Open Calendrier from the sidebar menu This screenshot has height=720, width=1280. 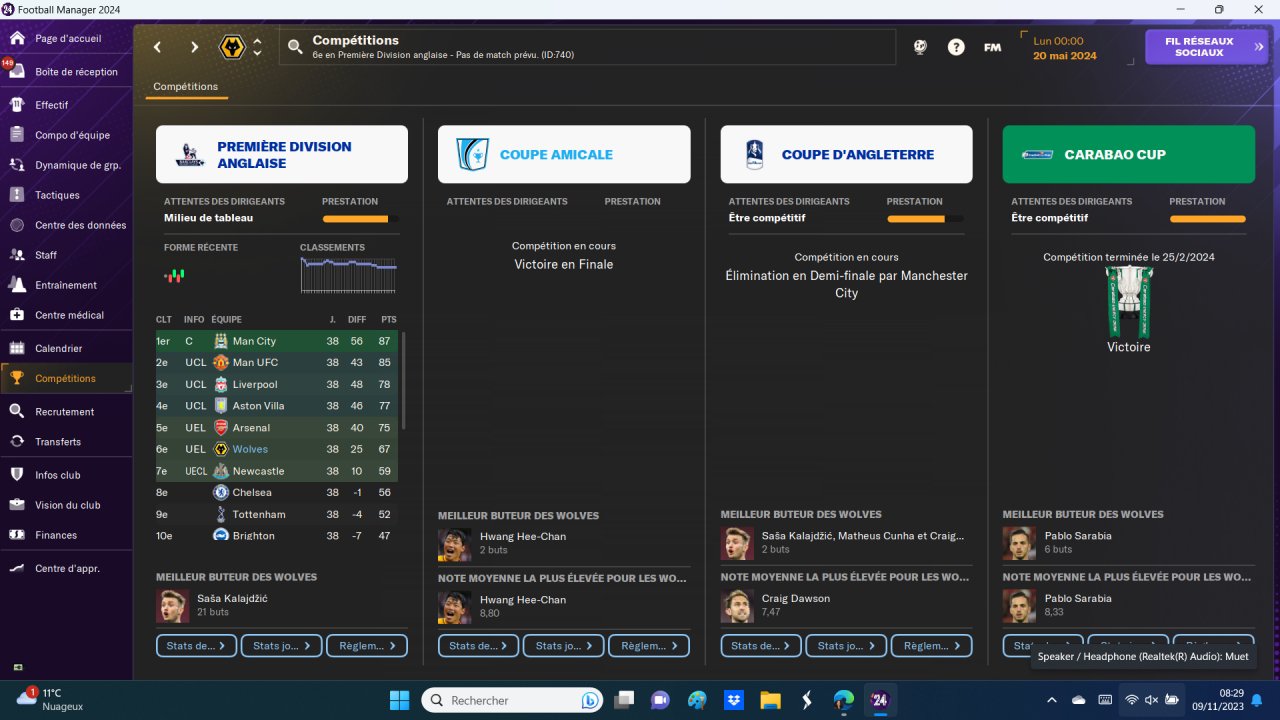59,348
